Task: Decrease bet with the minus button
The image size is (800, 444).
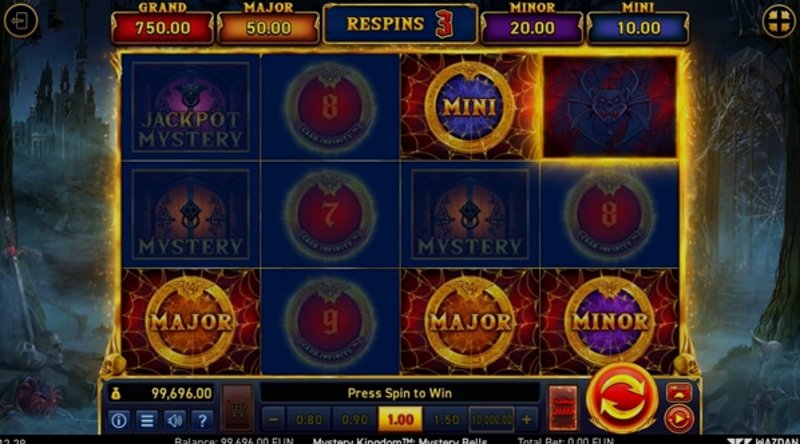Action: (x=273, y=420)
